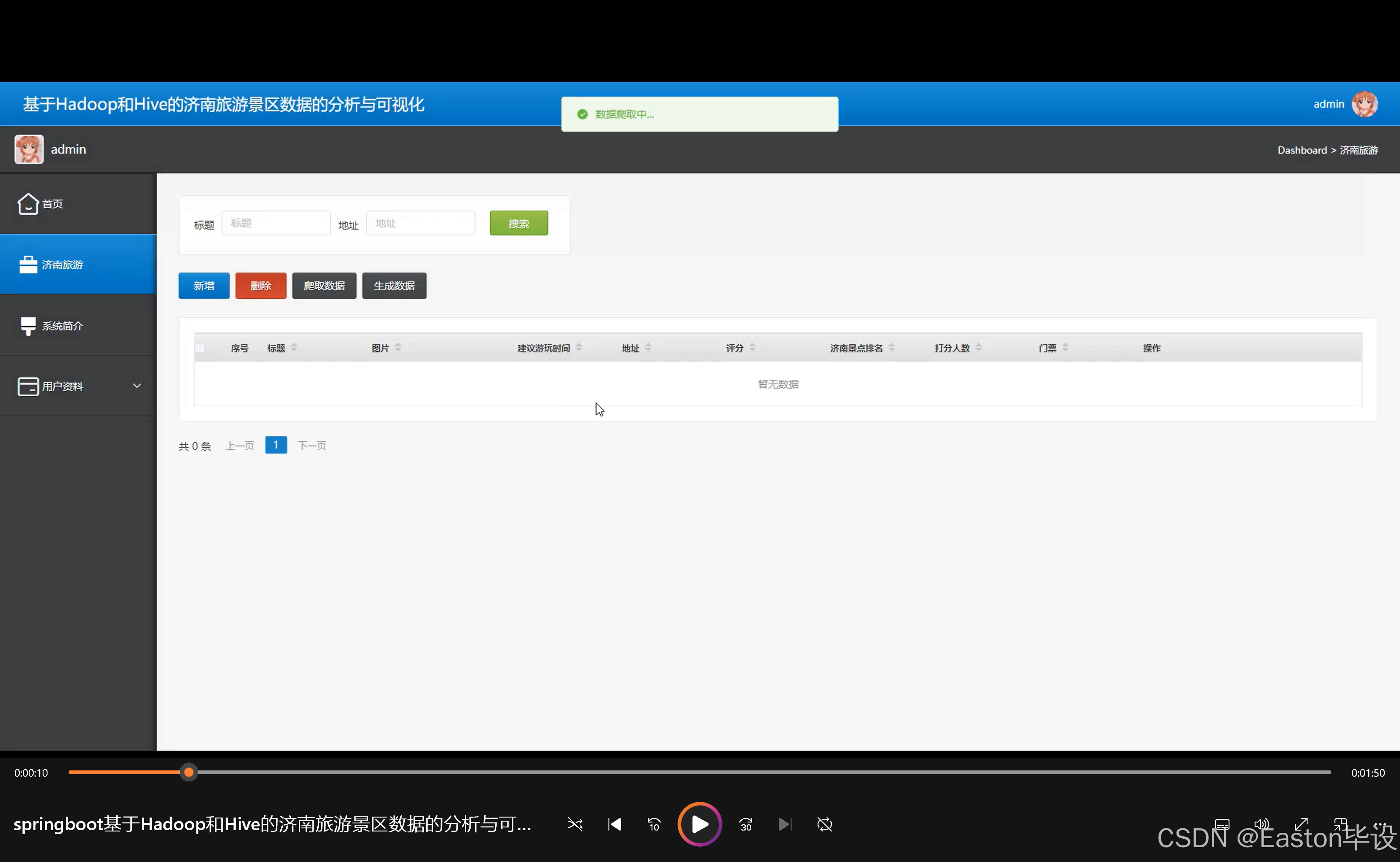
Task: Select page 1 in pagination
Action: click(276, 445)
